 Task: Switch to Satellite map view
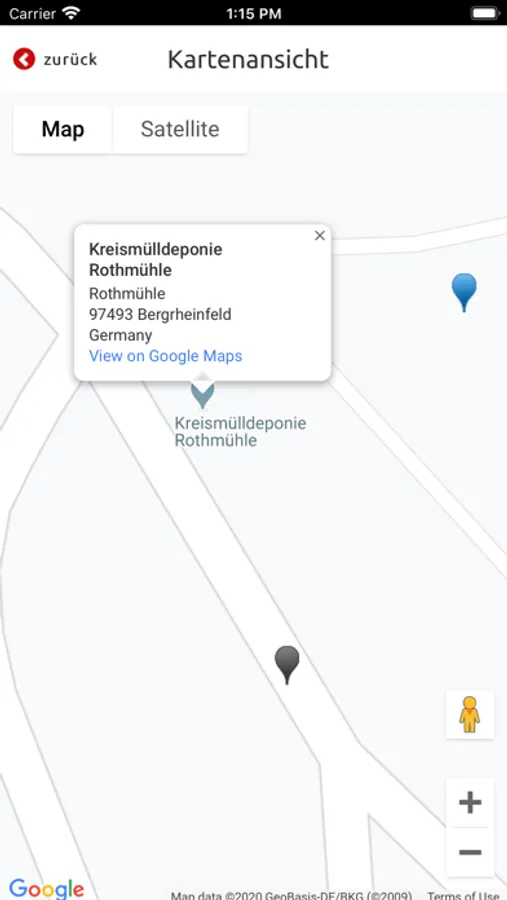[180, 129]
